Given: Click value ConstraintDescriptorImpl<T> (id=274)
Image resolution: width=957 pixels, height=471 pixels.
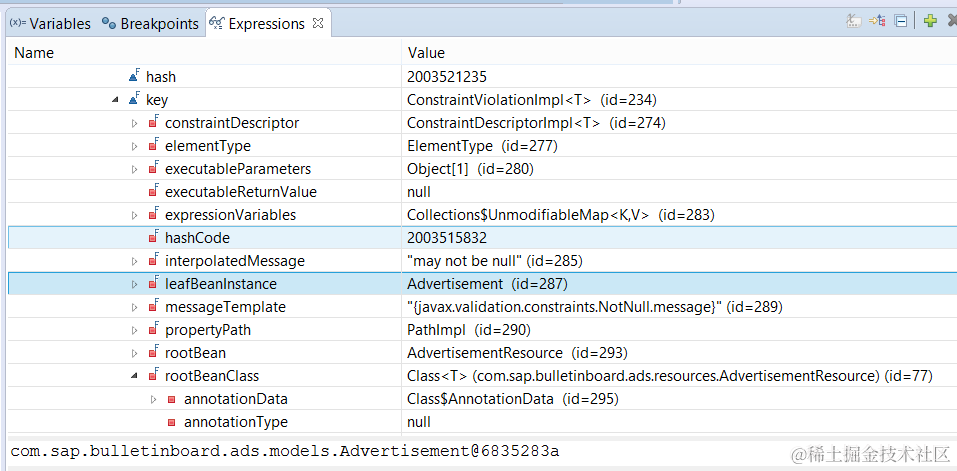Looking at the screenshot, I should click(536, 123).
